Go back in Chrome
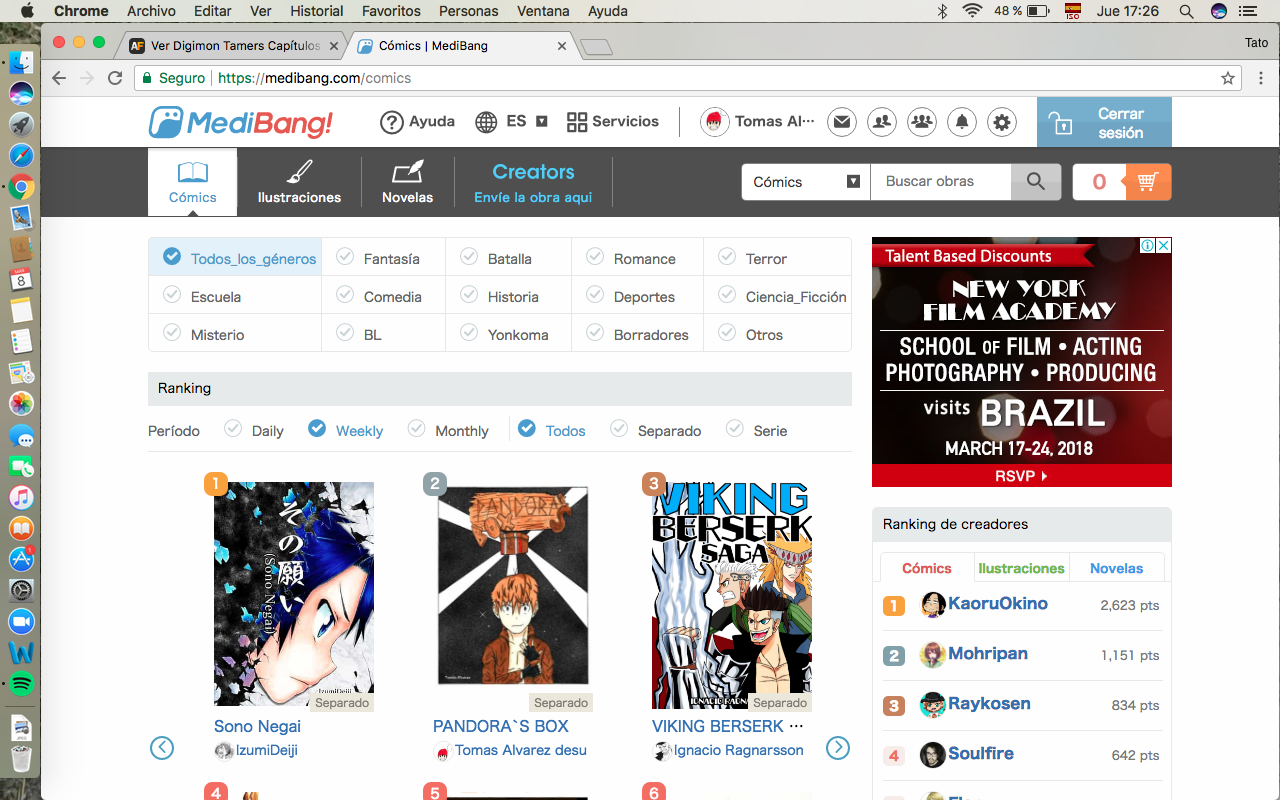 [x=59, y=78]
